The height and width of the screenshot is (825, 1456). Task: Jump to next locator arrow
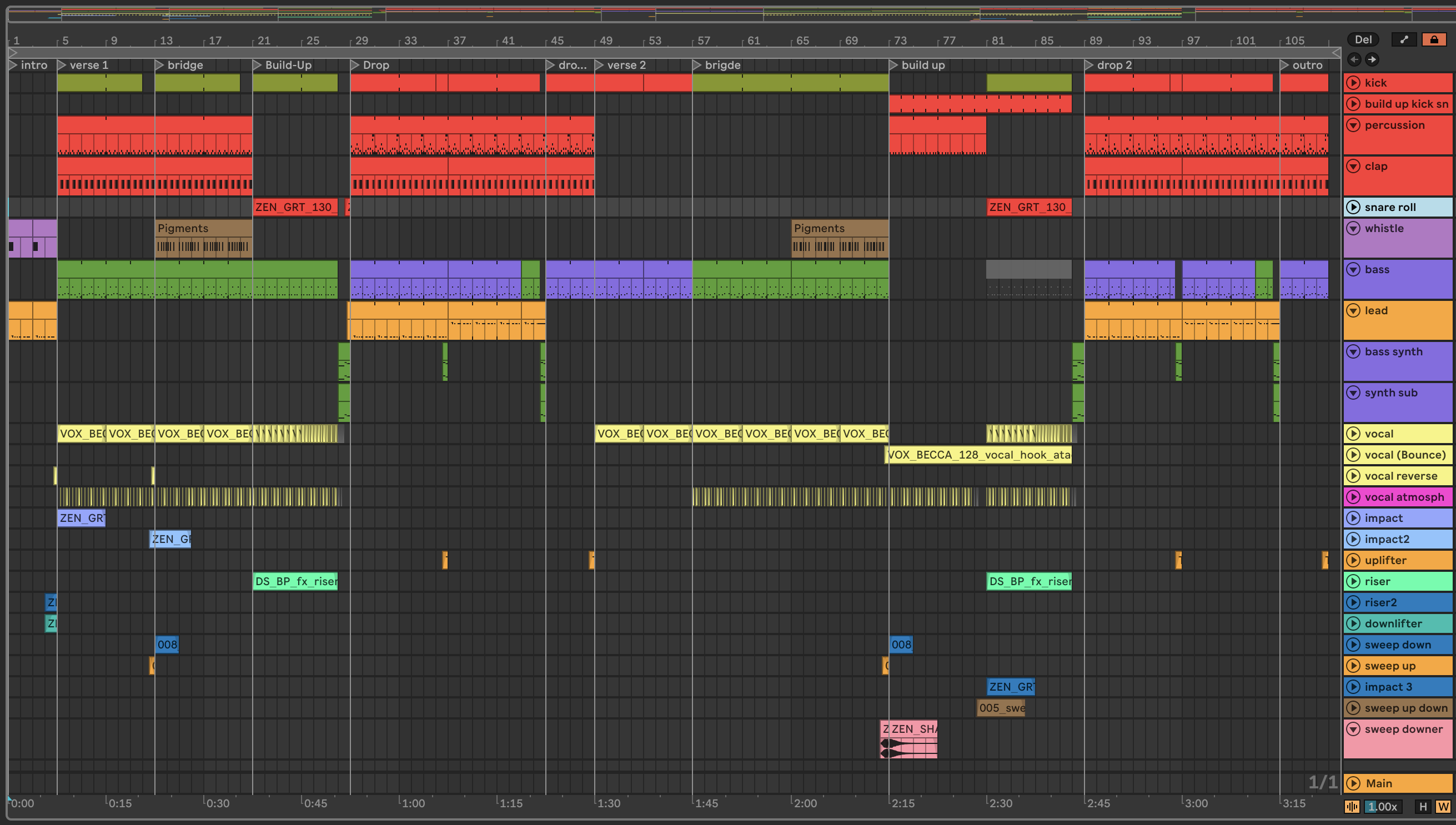[x=1372, y=59]
